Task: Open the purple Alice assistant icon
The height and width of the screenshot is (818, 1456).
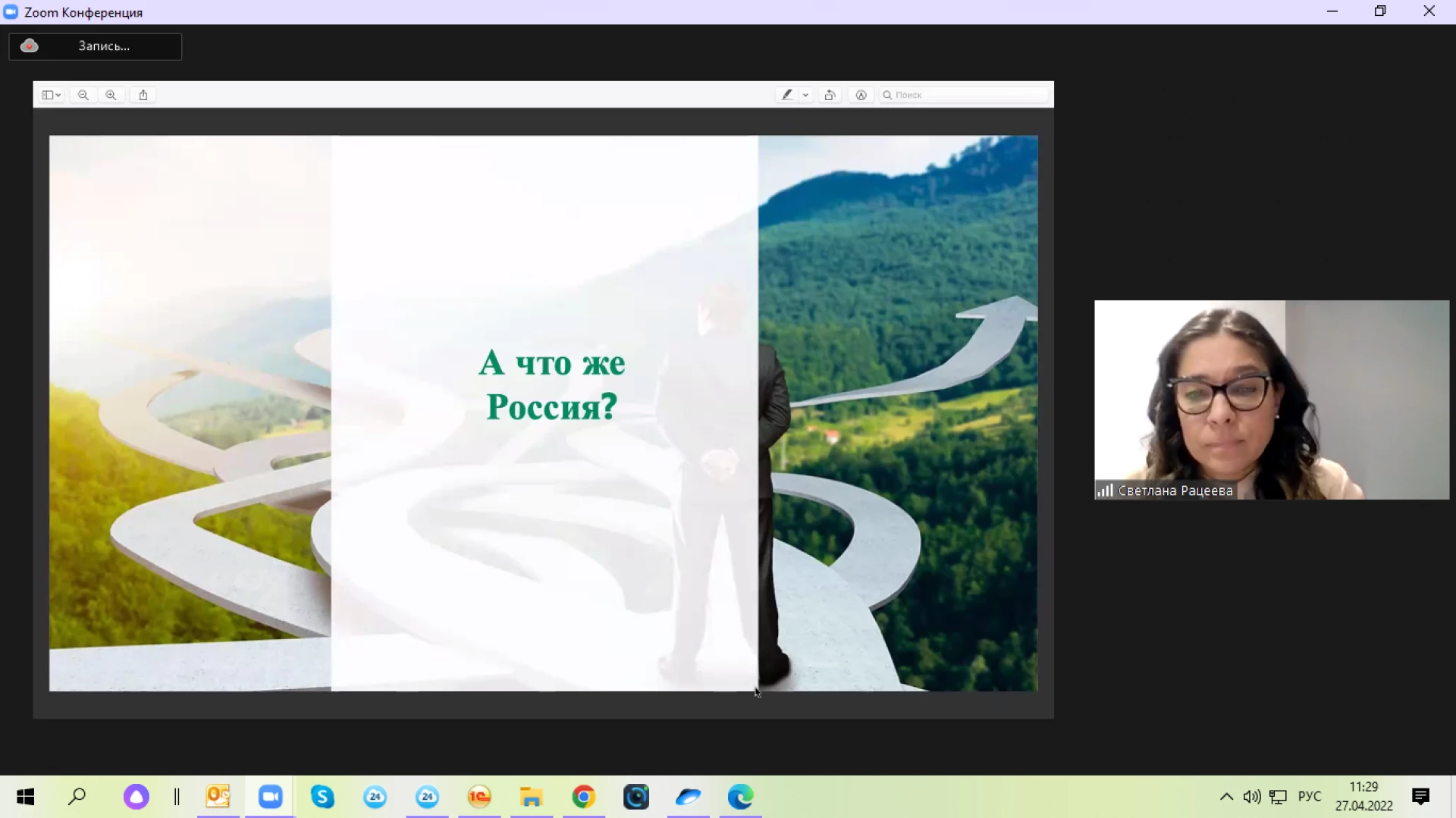Action: [136, 797]
